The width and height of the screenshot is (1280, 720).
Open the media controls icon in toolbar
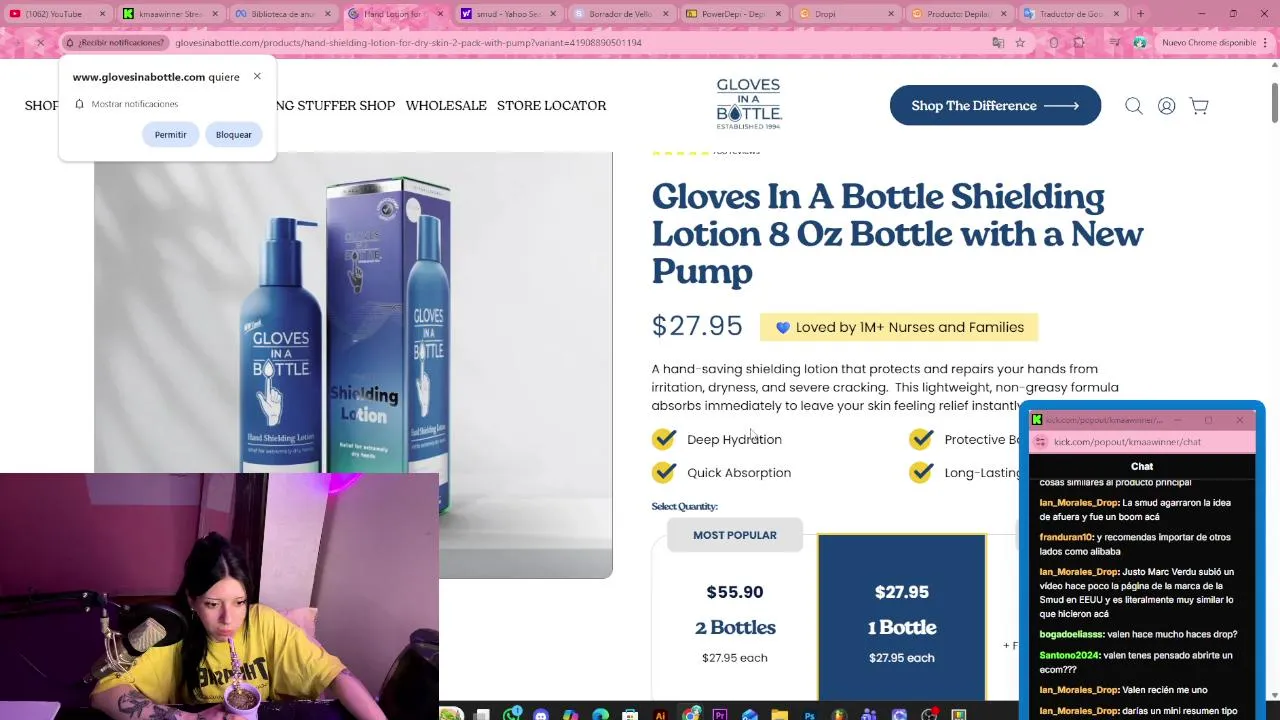point(1114,43)
